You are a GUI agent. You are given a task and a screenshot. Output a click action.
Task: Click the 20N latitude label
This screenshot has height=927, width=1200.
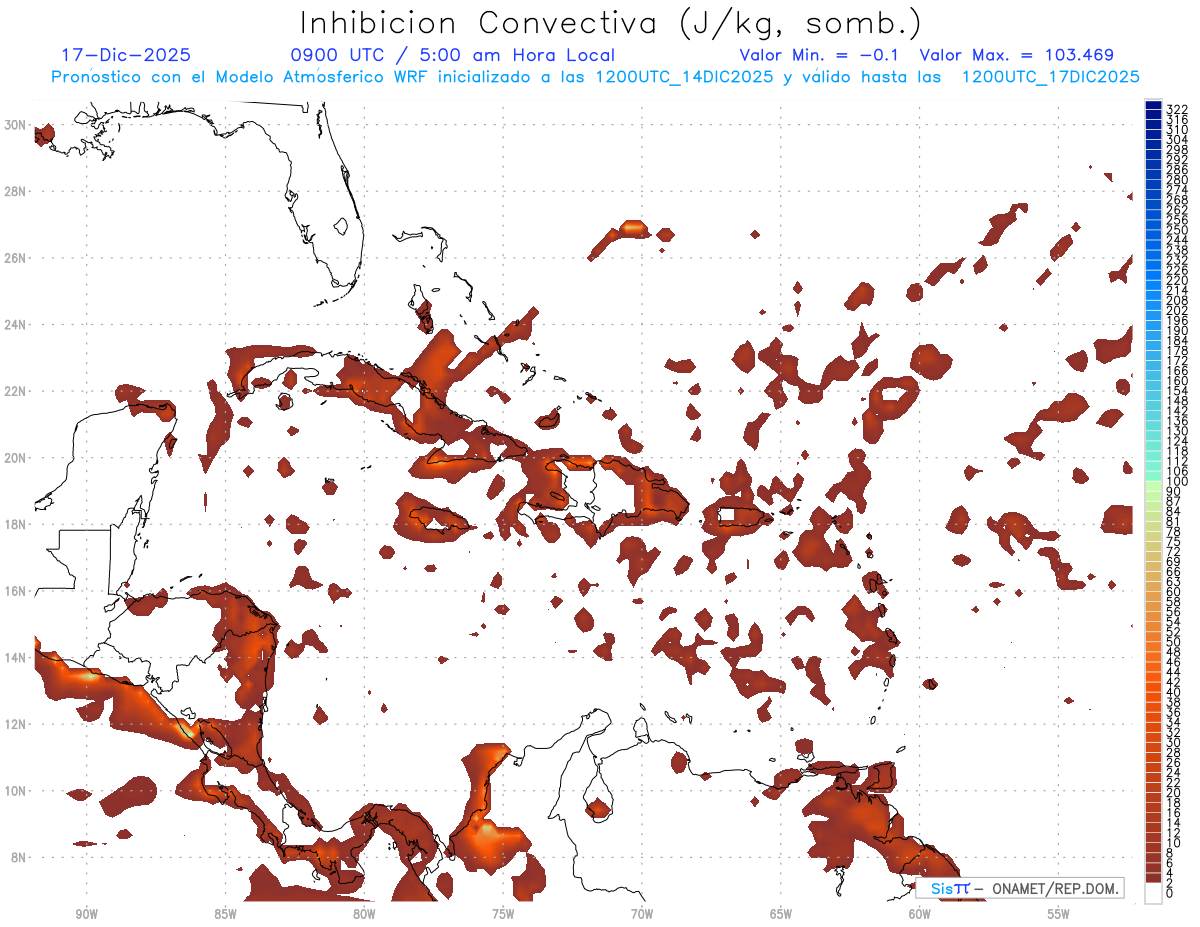15,458
